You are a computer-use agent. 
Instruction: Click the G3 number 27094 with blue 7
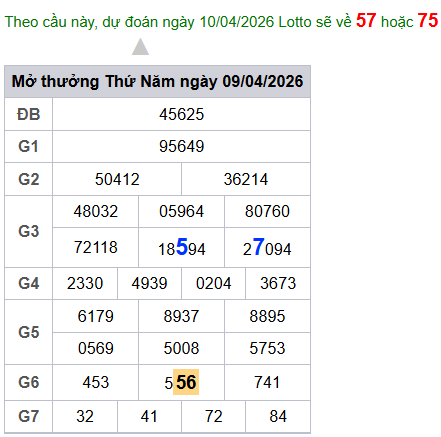tap(267, 247)
